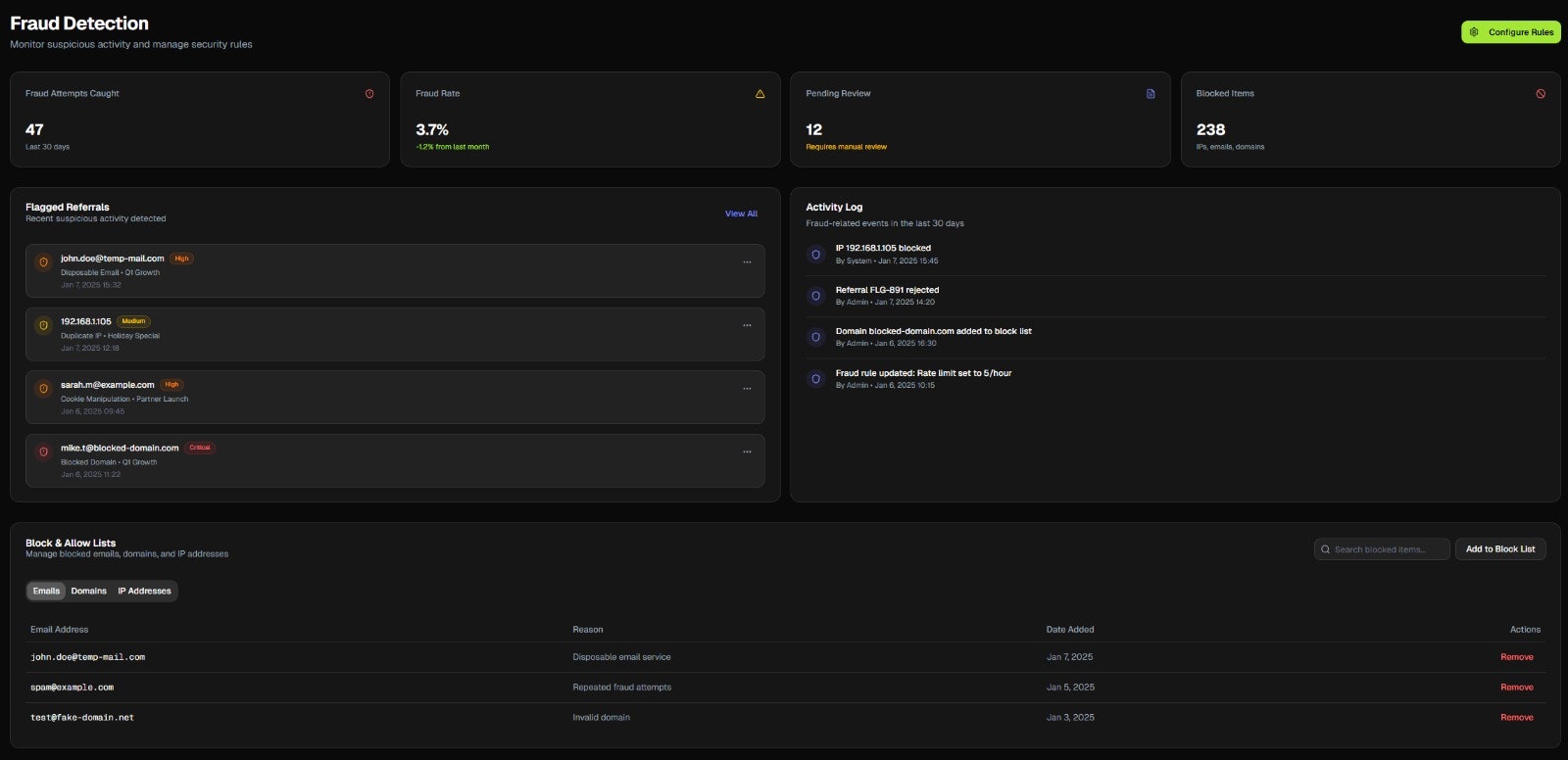Click the 238 blocked items value

[1210, 129]
